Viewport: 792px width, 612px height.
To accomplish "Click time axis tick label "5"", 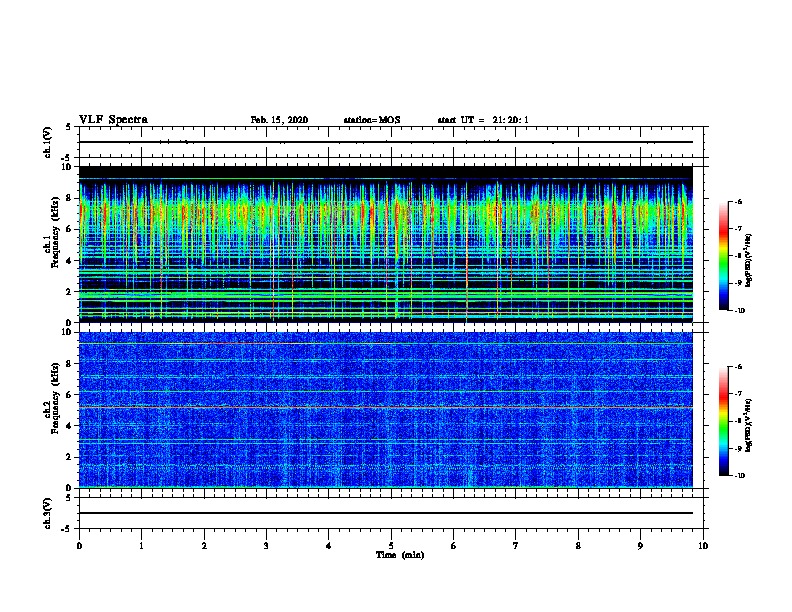I will coord(391,545).
